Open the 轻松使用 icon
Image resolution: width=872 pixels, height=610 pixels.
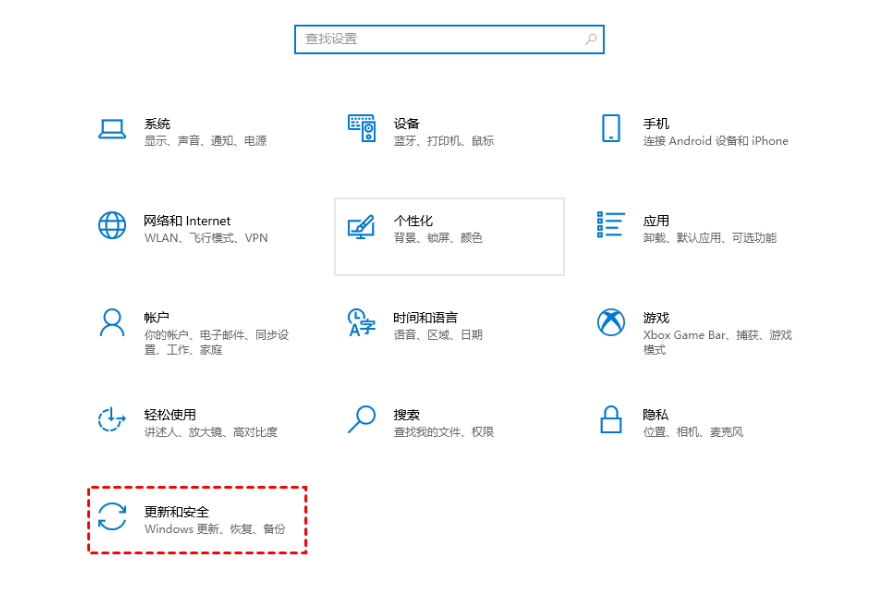pyautogui.click(x=111, y=419)
